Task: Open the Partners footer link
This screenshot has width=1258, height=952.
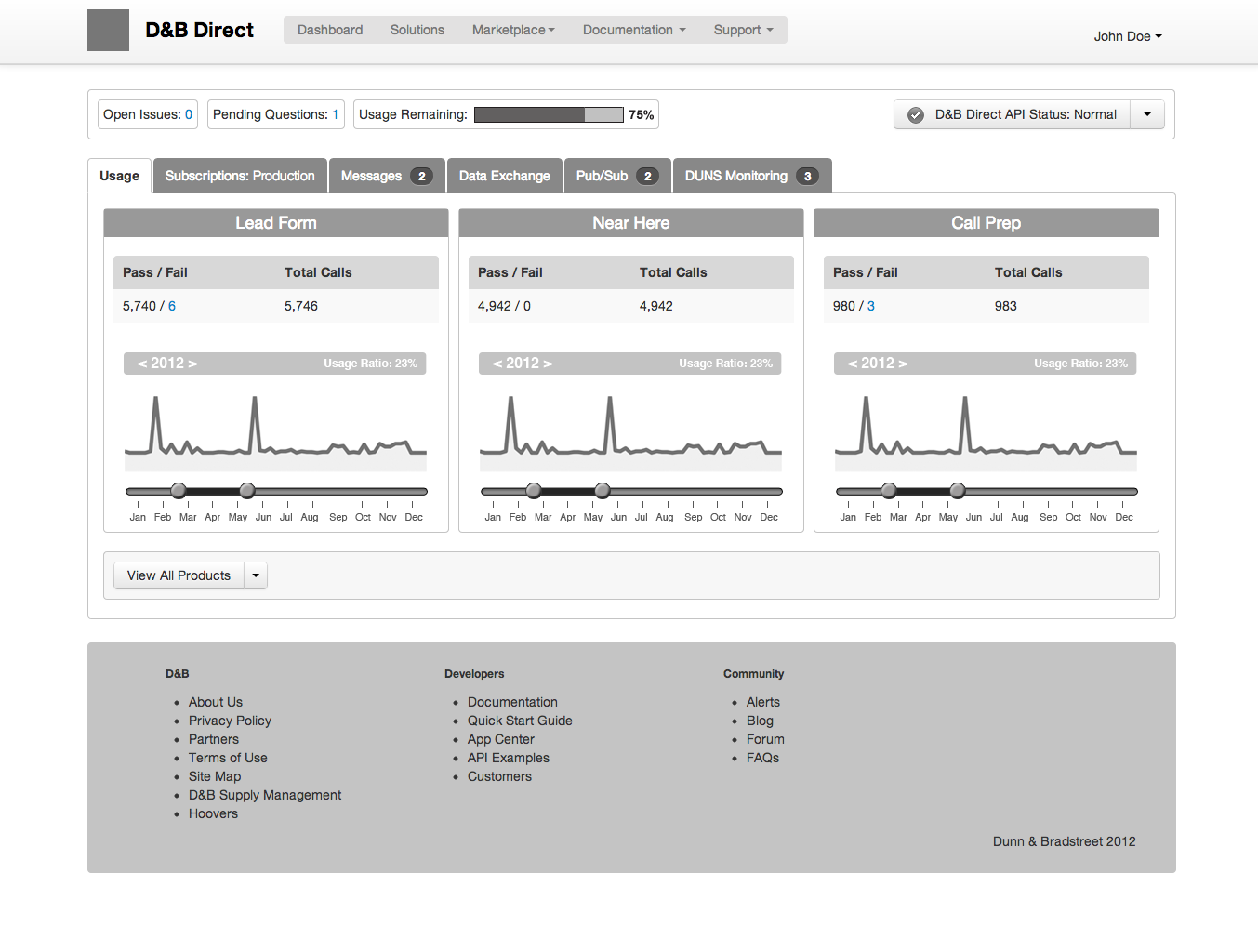Action: [x=214, y=739]
